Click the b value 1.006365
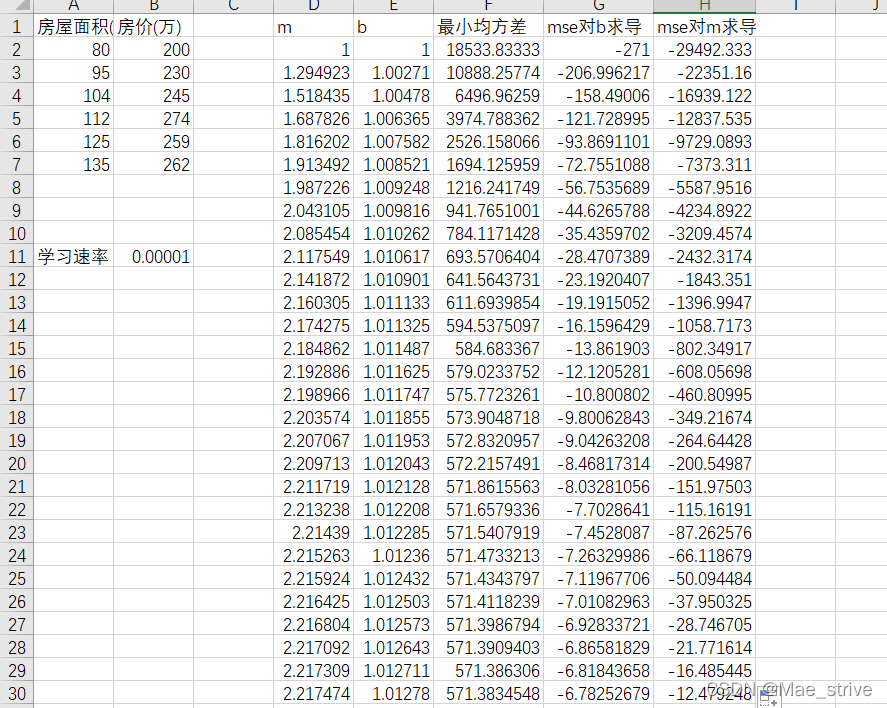This screenshot has width=887, height=708. (394, 119)
